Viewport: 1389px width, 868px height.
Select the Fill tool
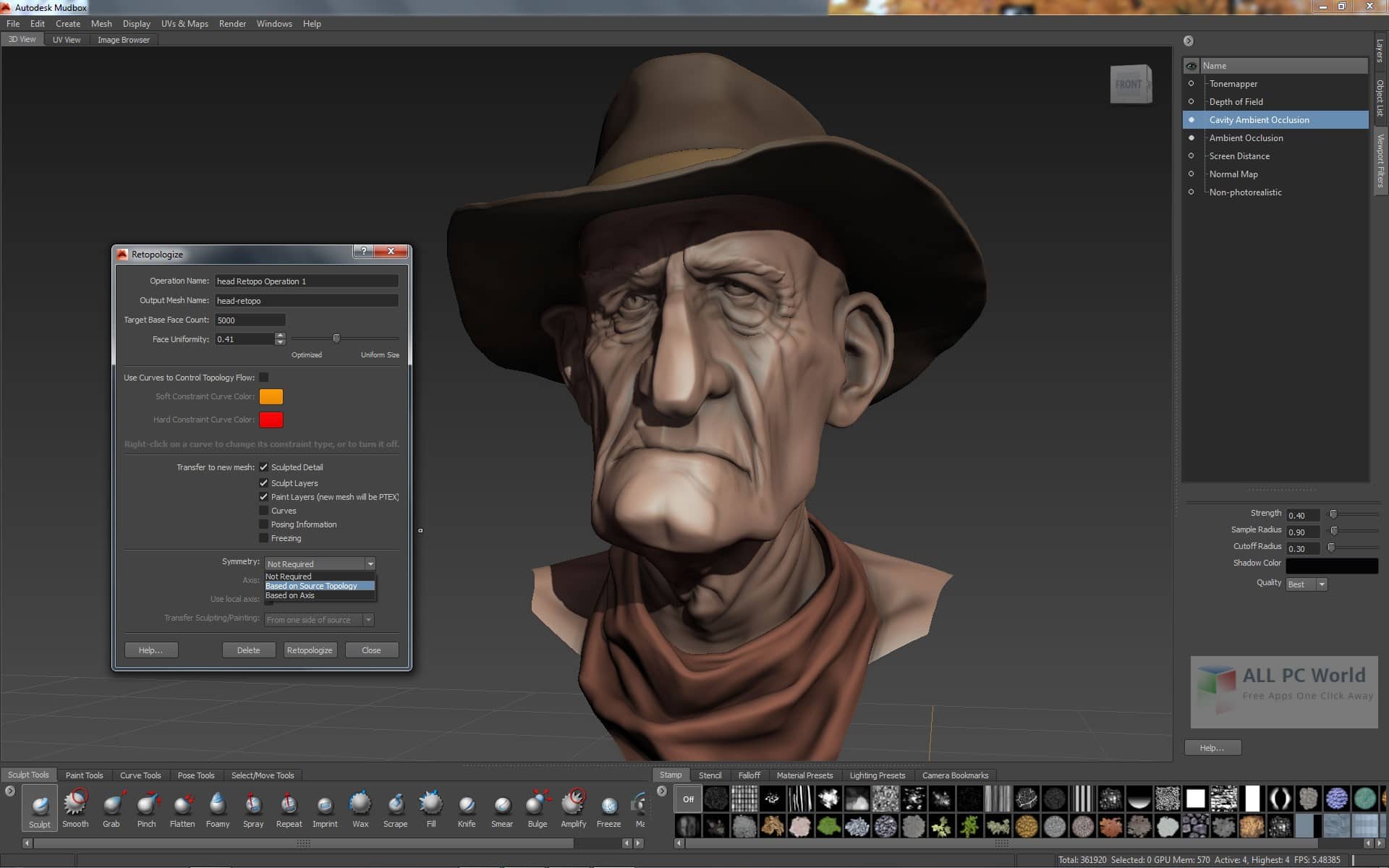pyautogui.click(x=431, y=808)
